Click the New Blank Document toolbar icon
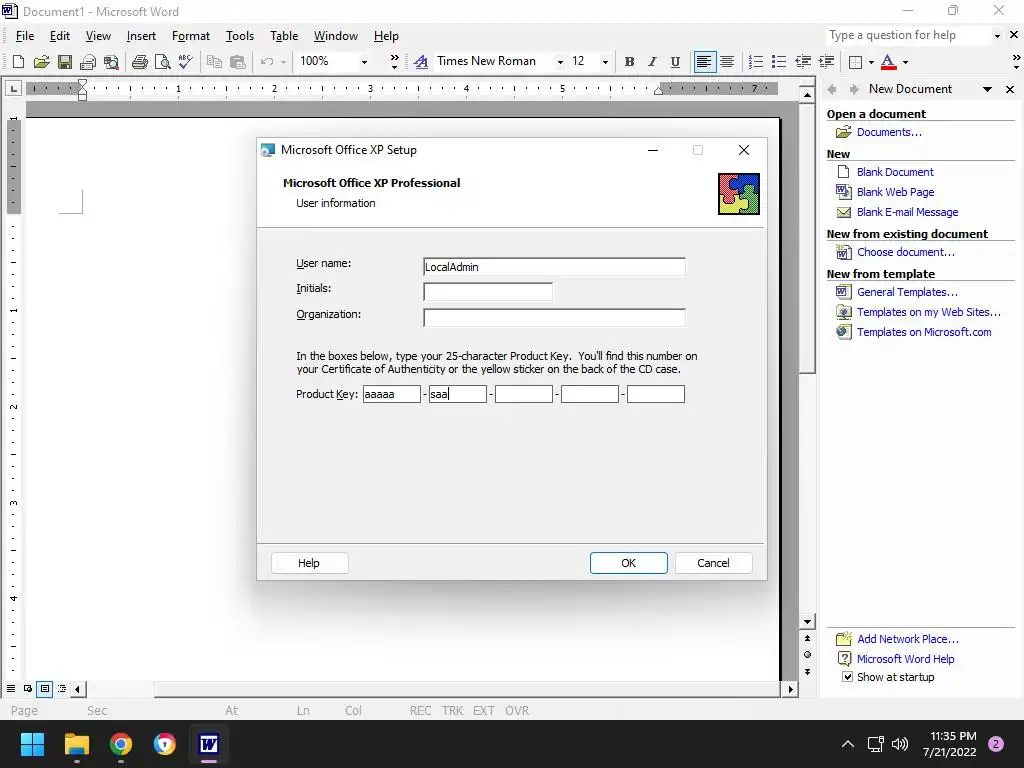Viewport: 1024px width, 768px height. tap(18, 62)
